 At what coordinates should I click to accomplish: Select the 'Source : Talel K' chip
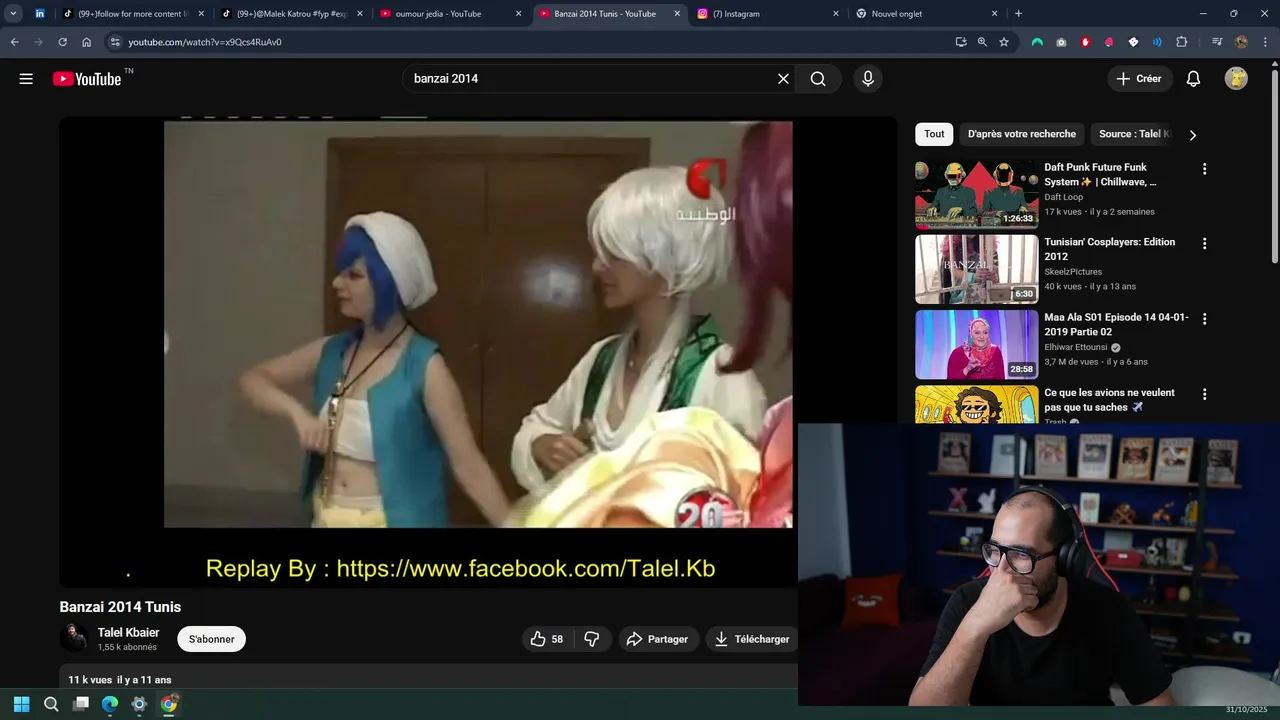pos(1133,134)
